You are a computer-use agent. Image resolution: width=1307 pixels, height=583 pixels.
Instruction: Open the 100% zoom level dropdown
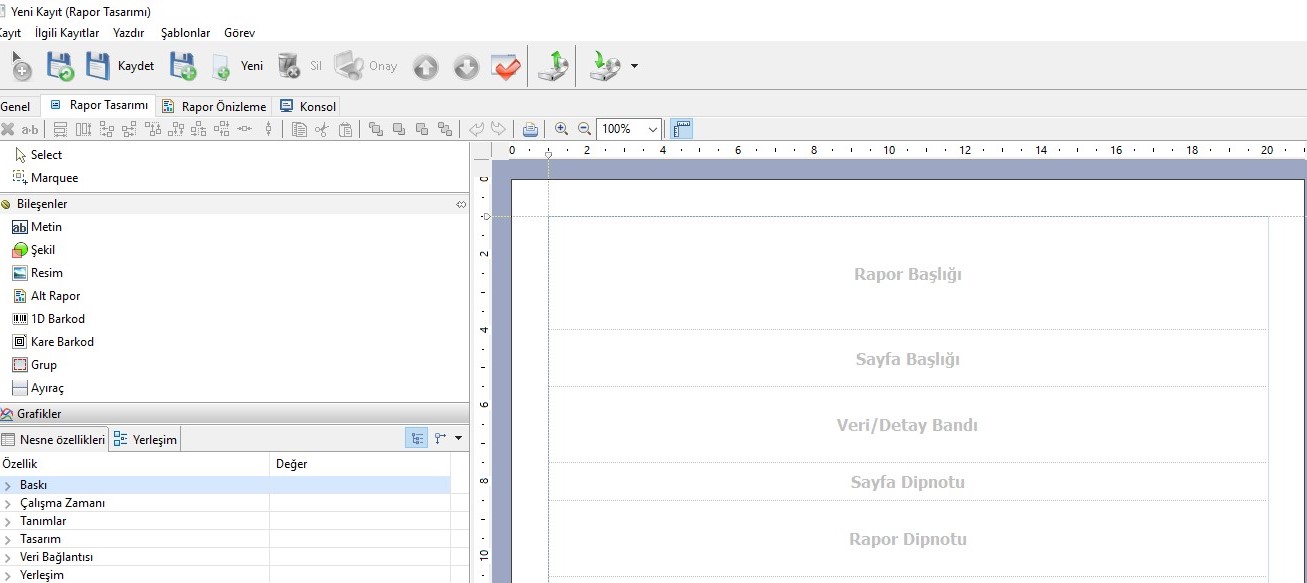point(653,129)
